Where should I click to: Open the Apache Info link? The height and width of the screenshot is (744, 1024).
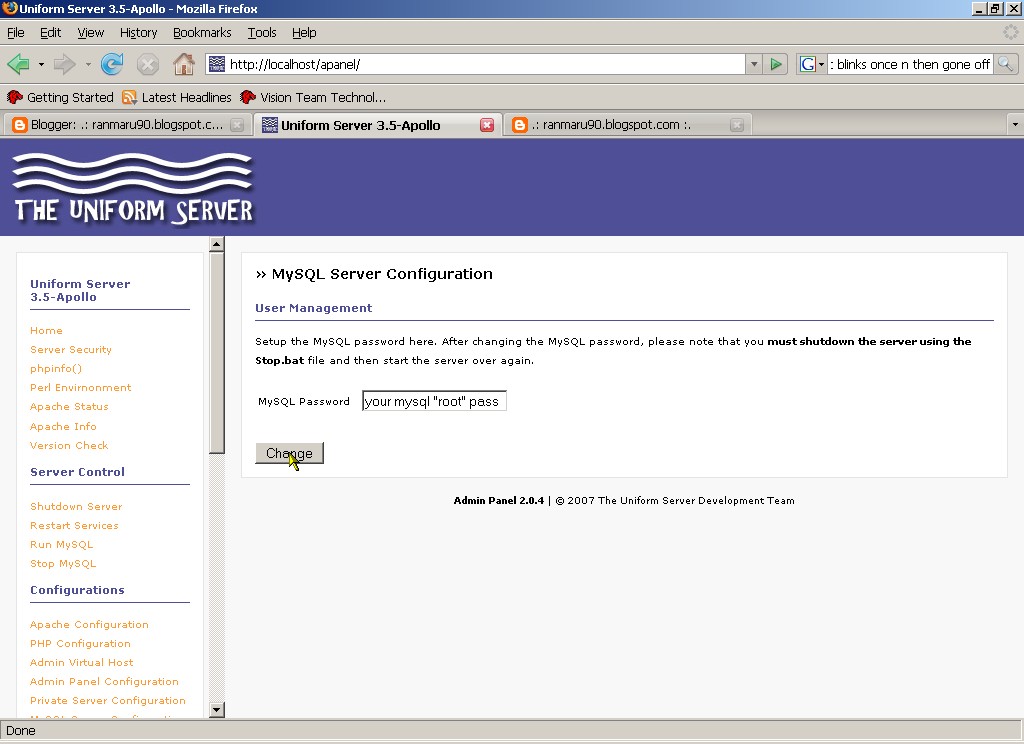63,427
